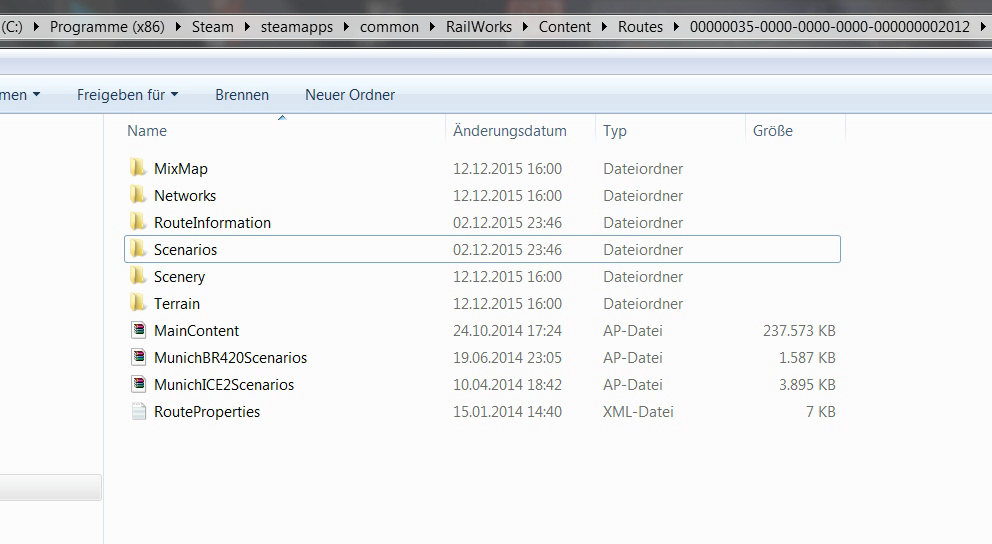Select the RouteProperties XML file icon
992x544 pixels.
click(139, 411)
